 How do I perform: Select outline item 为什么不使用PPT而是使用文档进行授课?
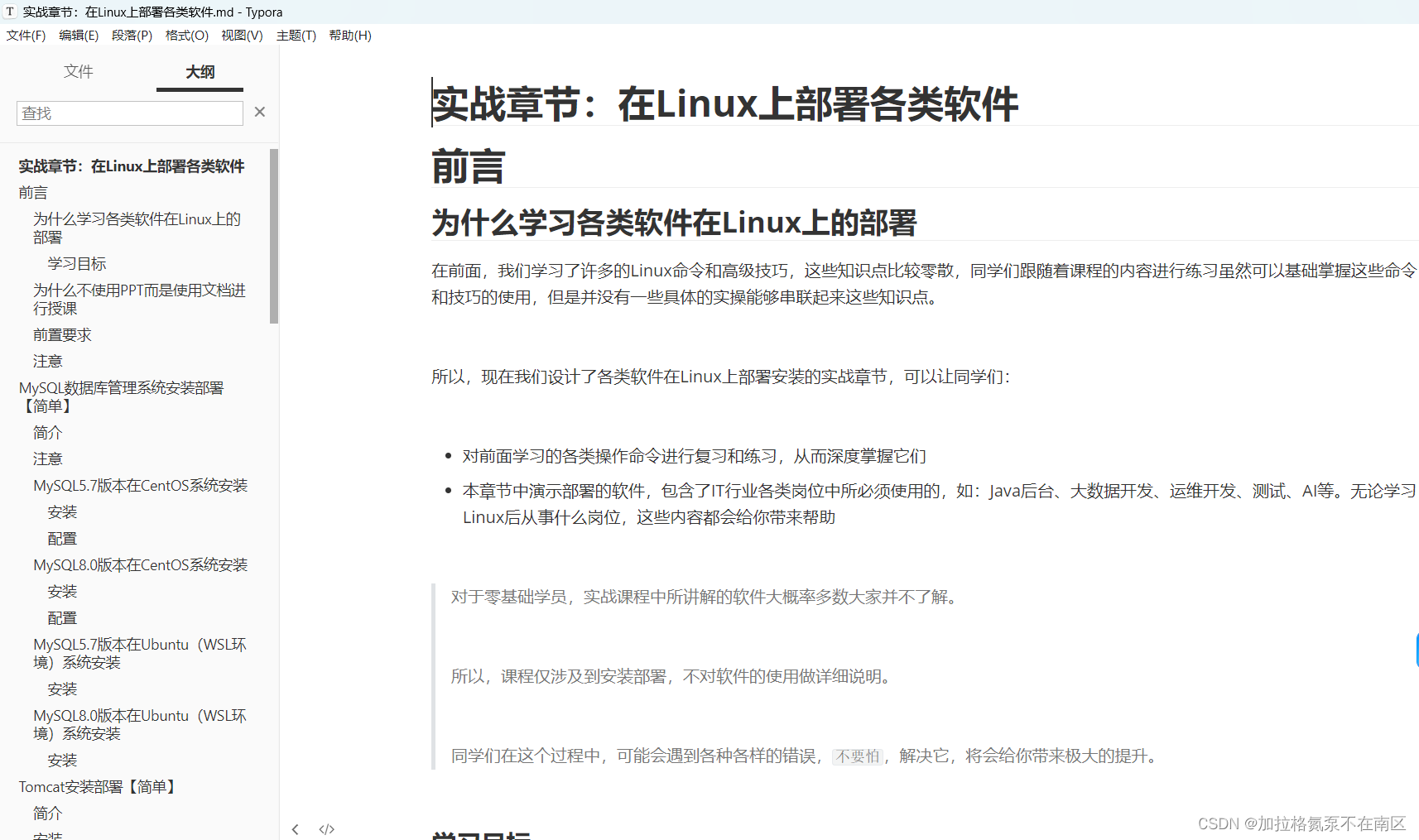tap(140, 300)
